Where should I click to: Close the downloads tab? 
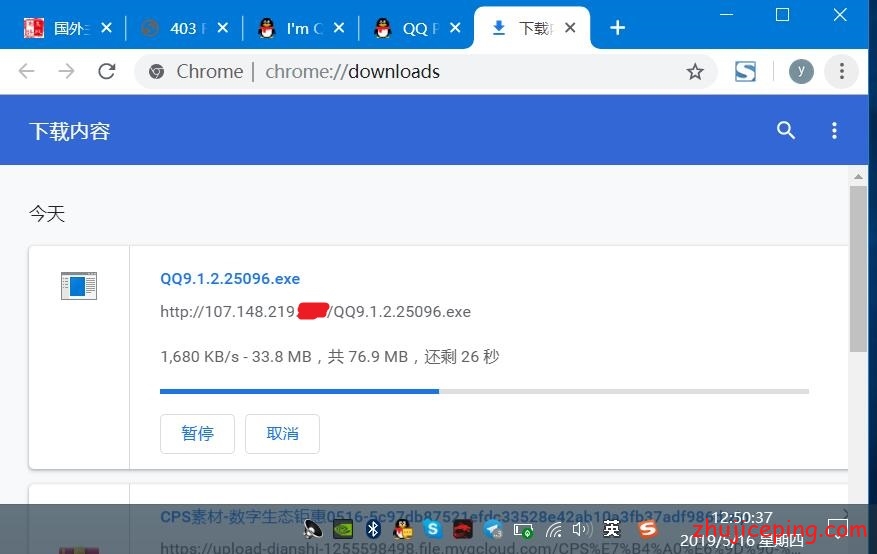[570, 28]
